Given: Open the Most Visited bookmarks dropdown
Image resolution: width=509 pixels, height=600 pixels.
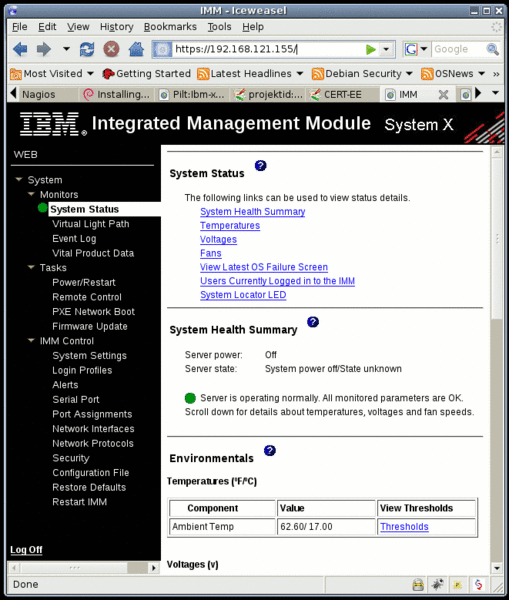Looking at the screenshot, I should [x=90, y=73].
